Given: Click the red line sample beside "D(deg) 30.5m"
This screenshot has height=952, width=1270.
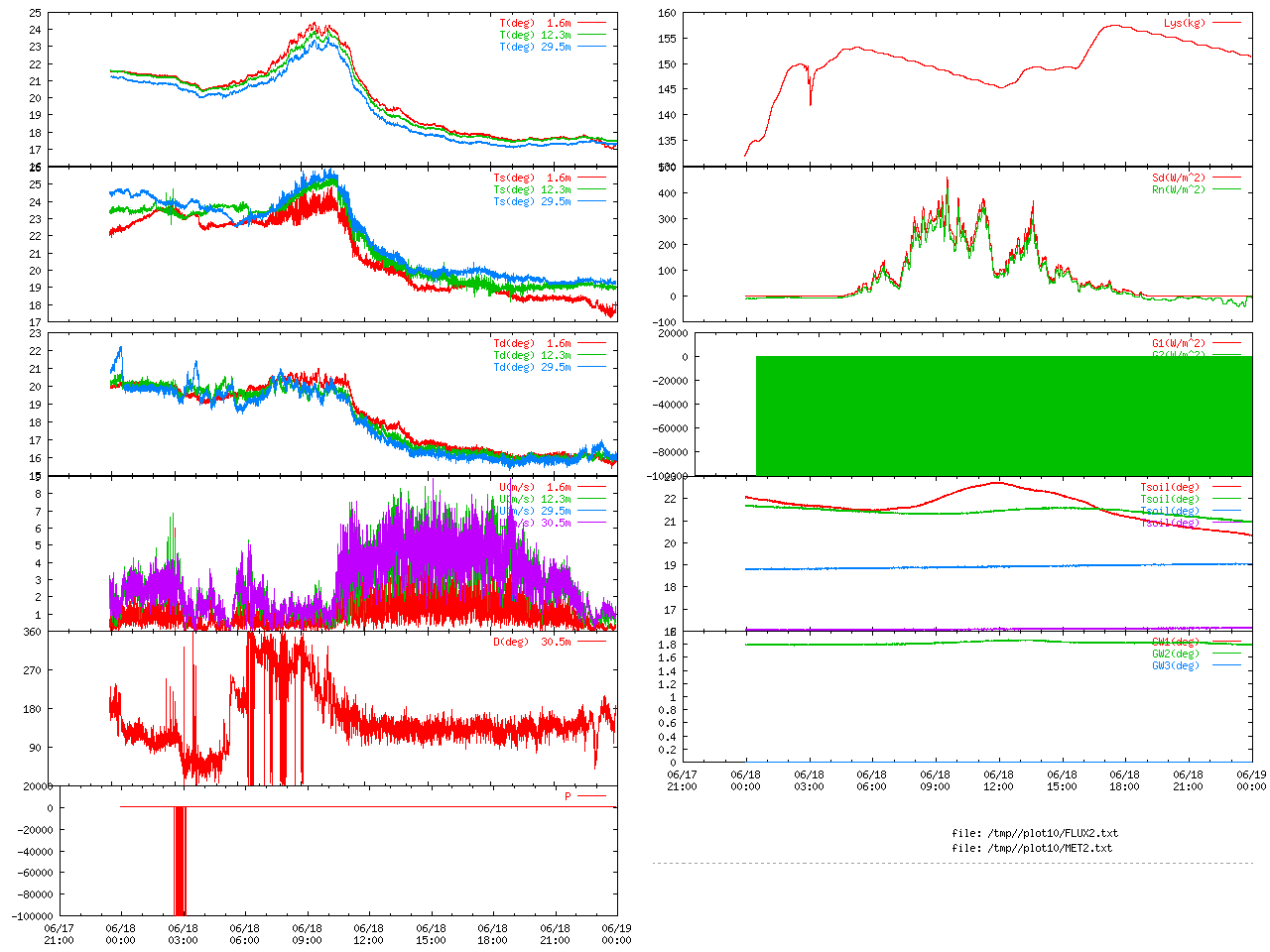Looking at the screenshot, I should click(591, 642).
